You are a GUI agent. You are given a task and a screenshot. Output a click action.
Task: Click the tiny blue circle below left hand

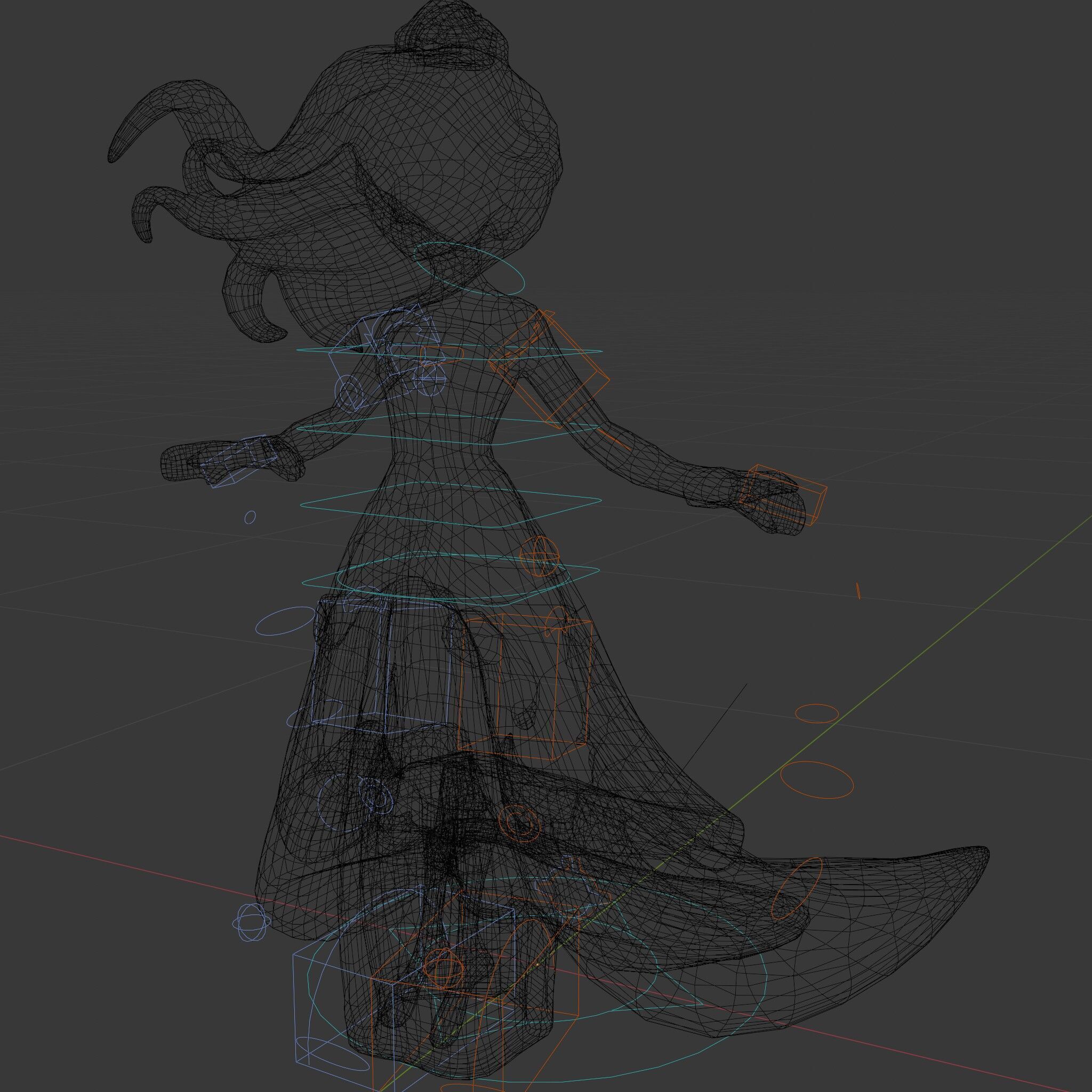tap(250, 517)
